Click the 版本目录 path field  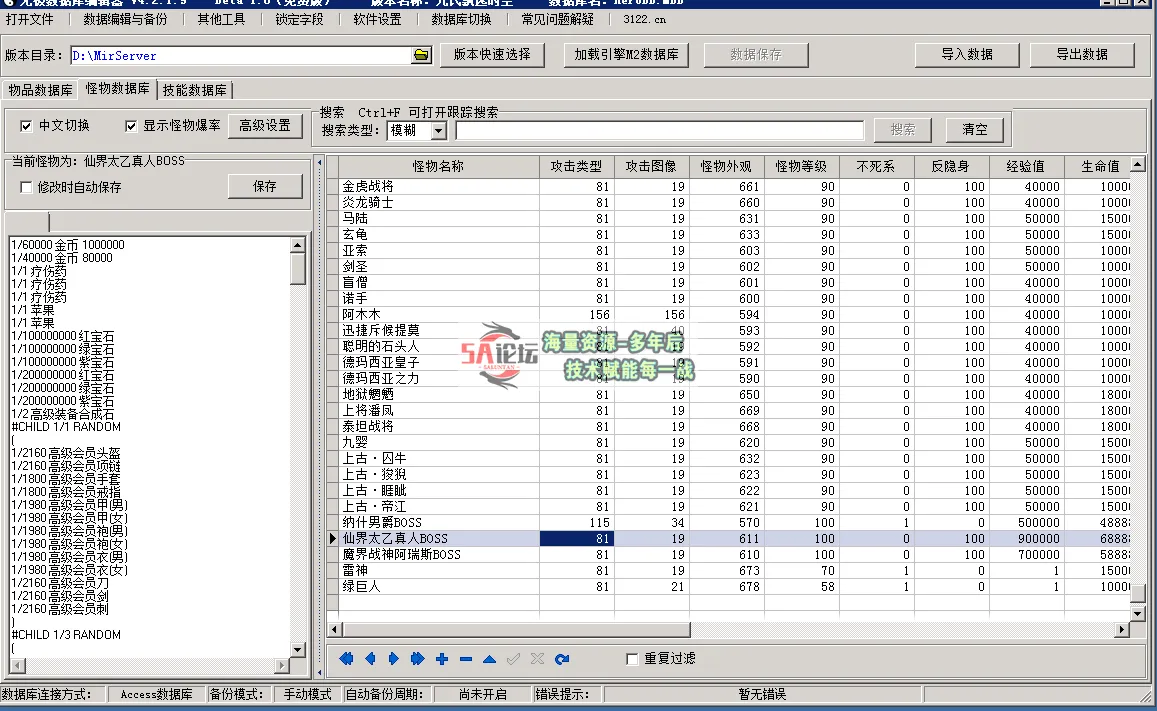coord(241,55)
